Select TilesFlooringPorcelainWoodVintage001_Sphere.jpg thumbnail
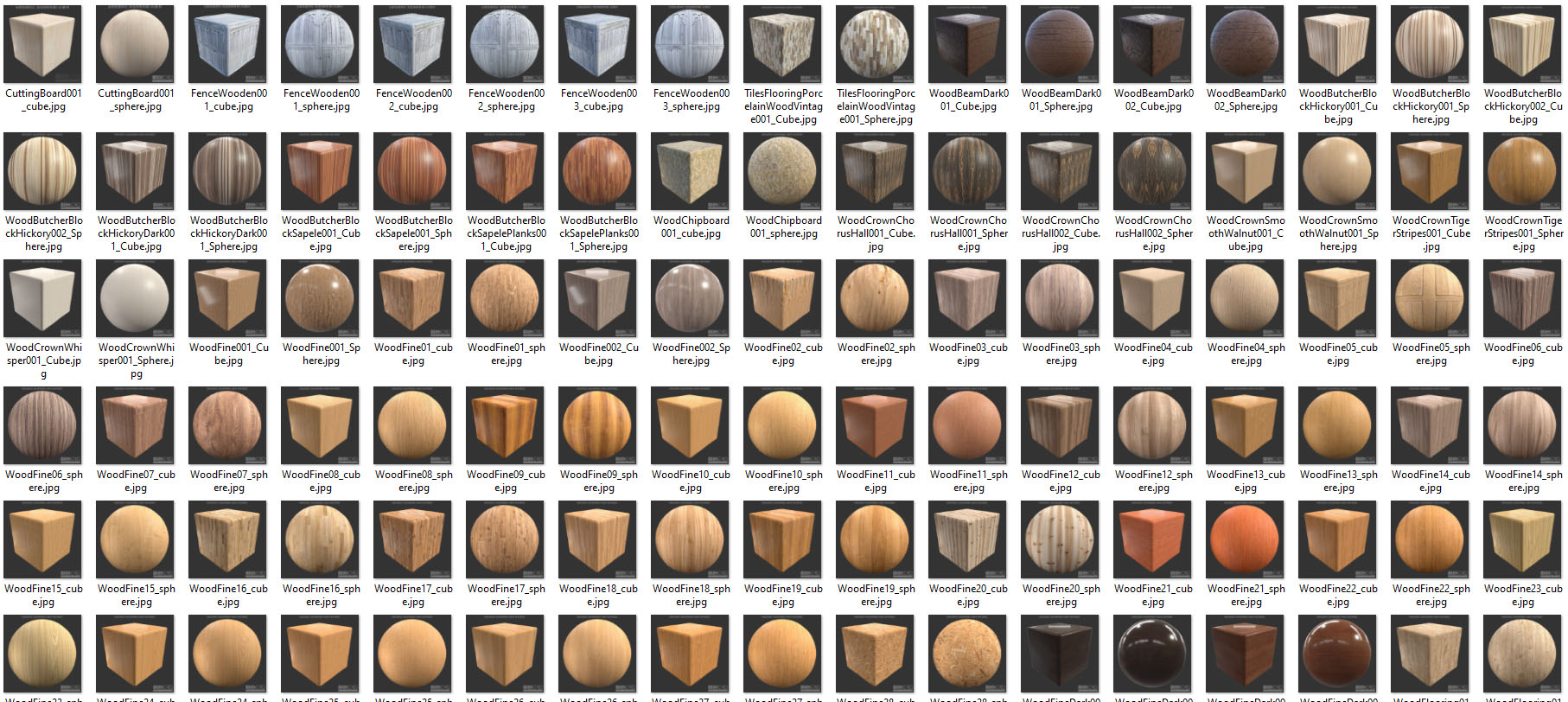 [x=876, y=44]
